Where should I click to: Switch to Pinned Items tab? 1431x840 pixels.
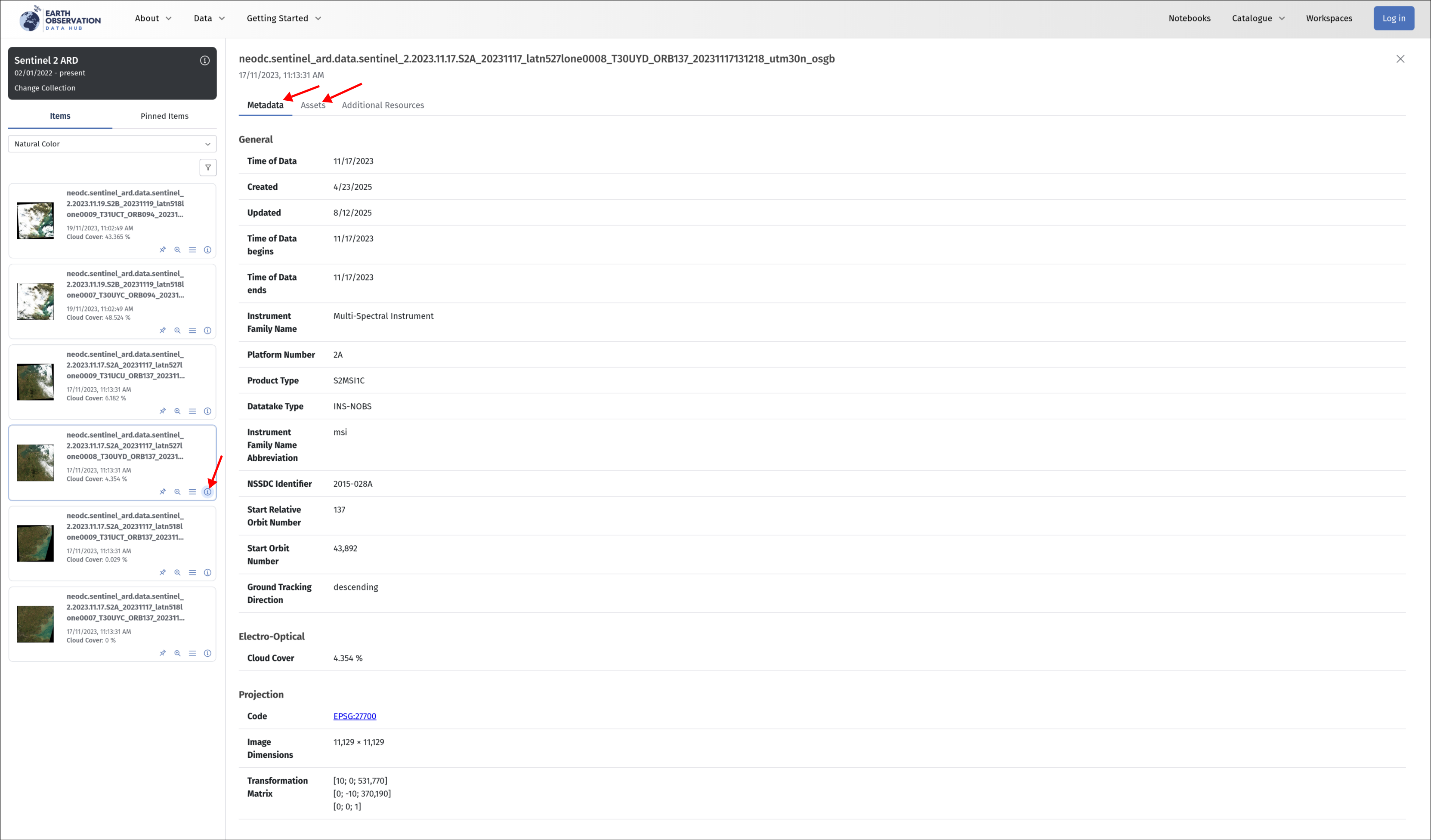point(164,116)
